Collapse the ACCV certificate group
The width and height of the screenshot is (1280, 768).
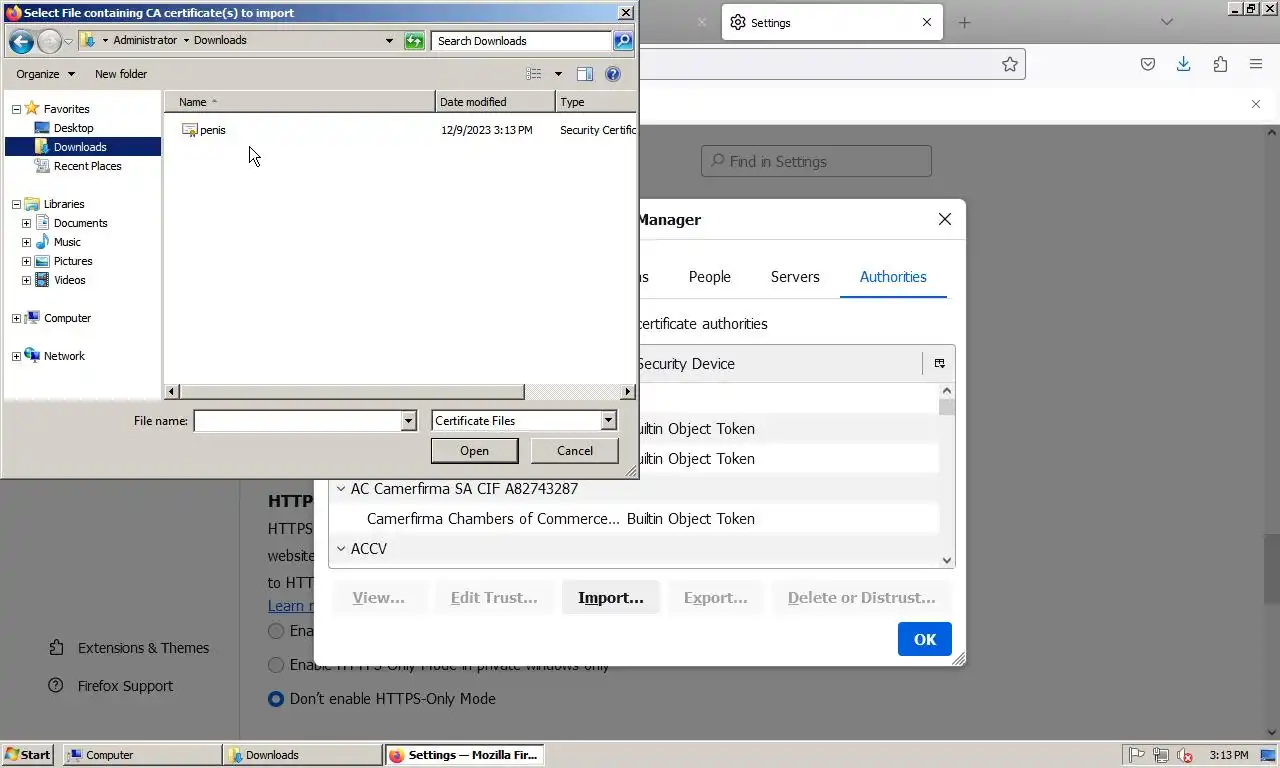[x=341, y=549]
